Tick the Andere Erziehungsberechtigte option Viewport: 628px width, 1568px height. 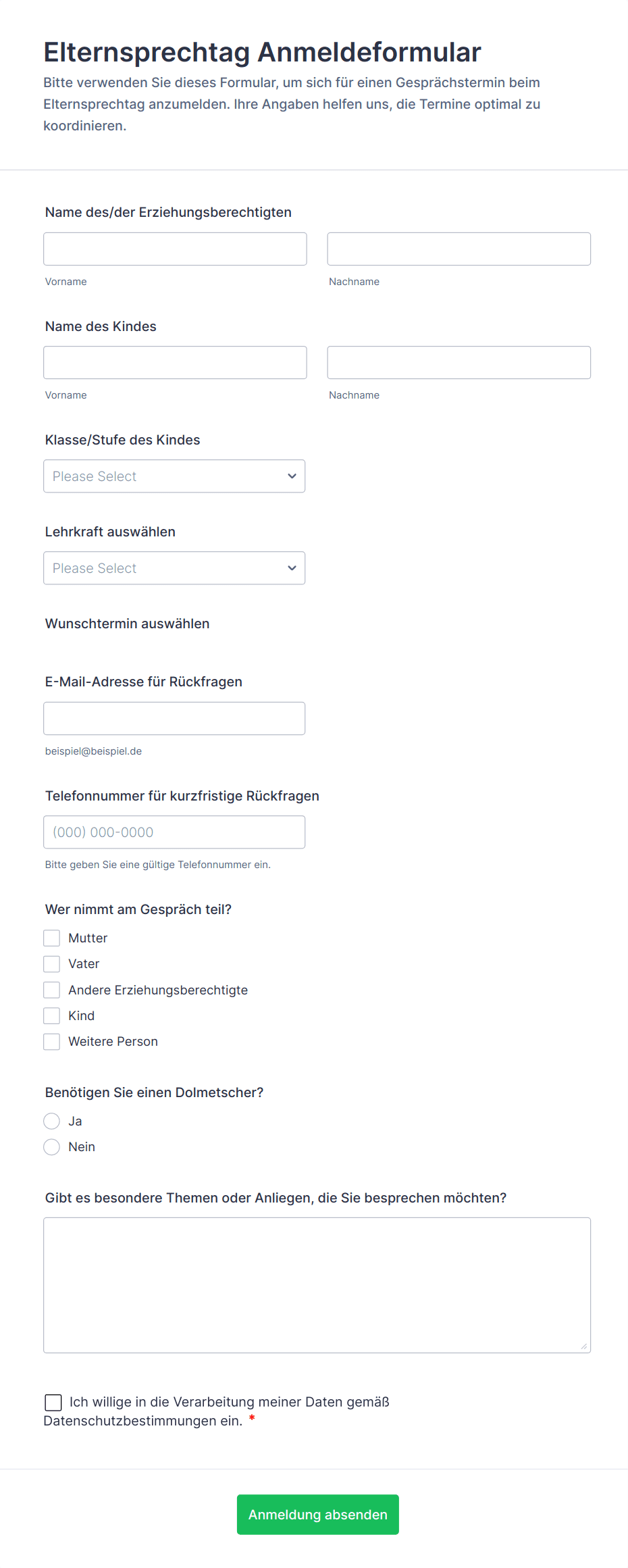tap(52, 990)
